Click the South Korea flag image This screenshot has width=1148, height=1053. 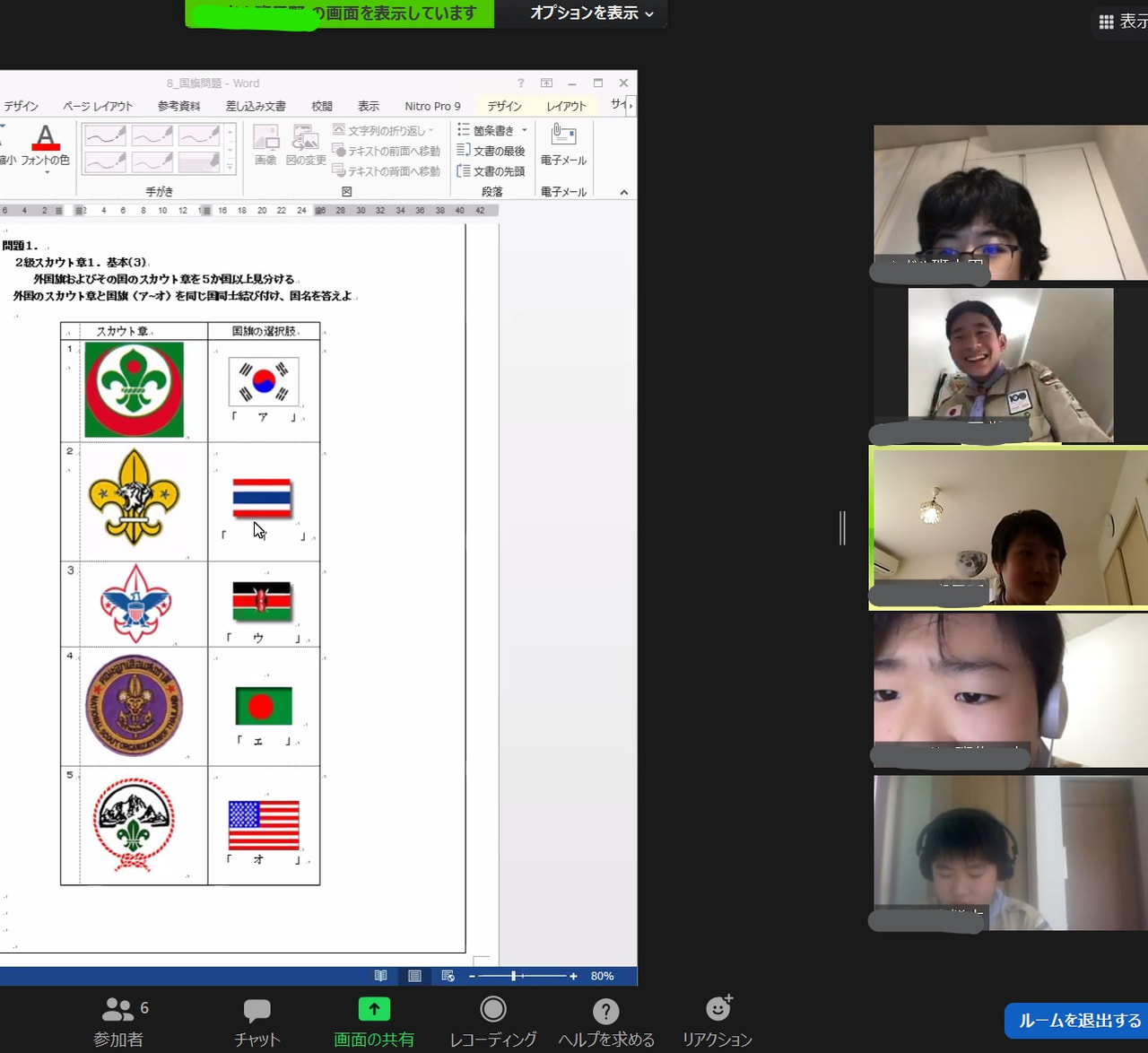pos(264,381)
